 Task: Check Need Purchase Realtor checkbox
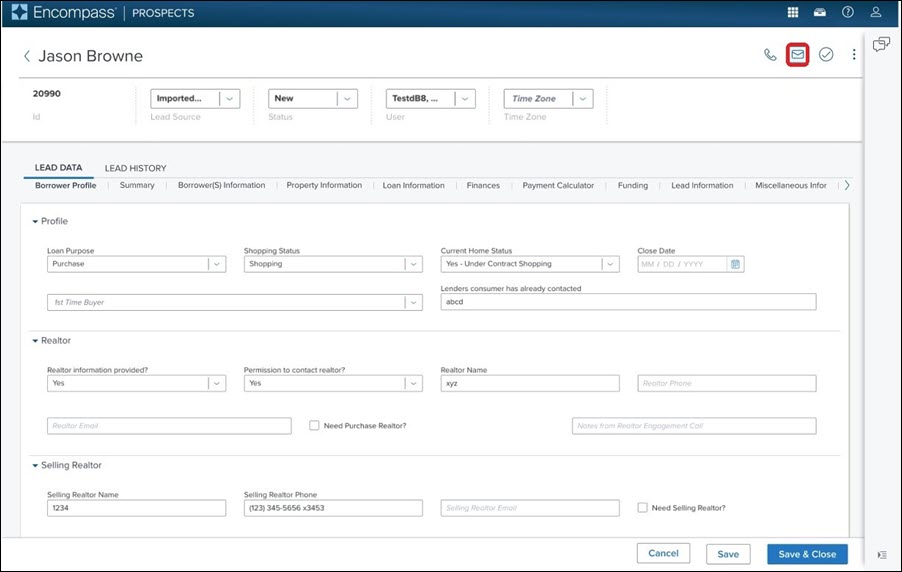point(314,425)
